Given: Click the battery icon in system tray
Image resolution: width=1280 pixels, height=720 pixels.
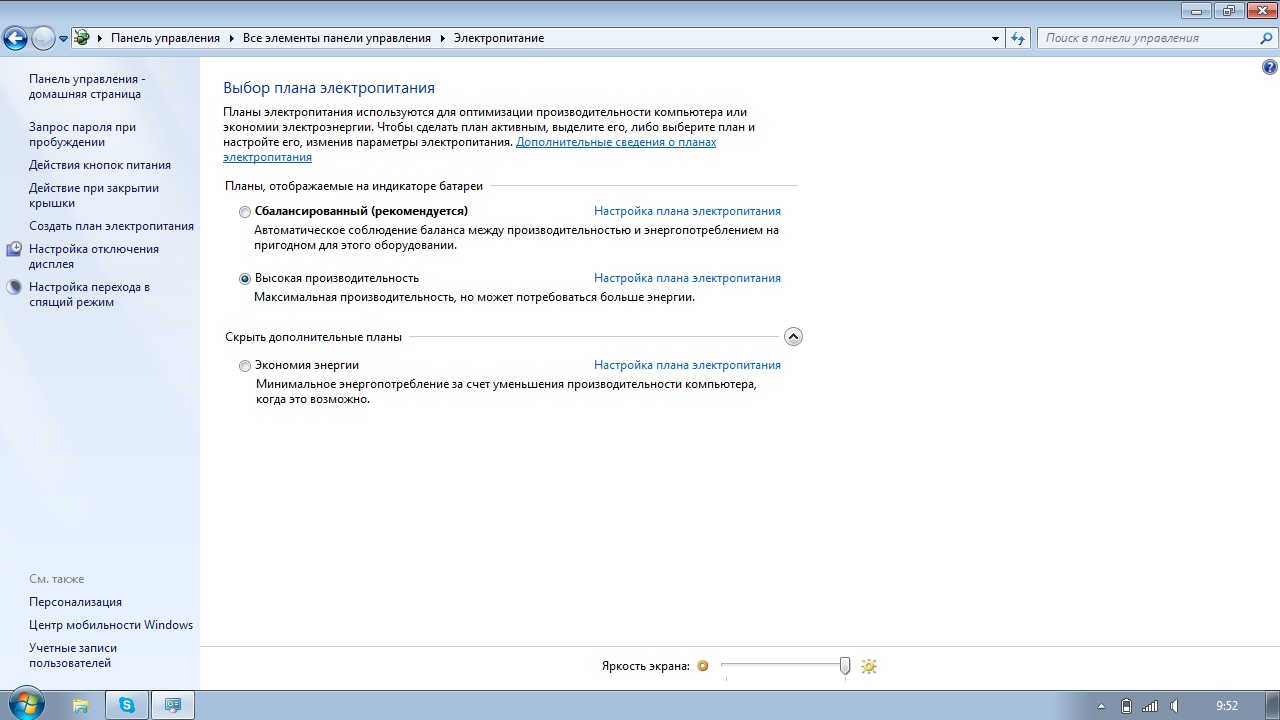Looking at the screenshot, I should 1126,706.
